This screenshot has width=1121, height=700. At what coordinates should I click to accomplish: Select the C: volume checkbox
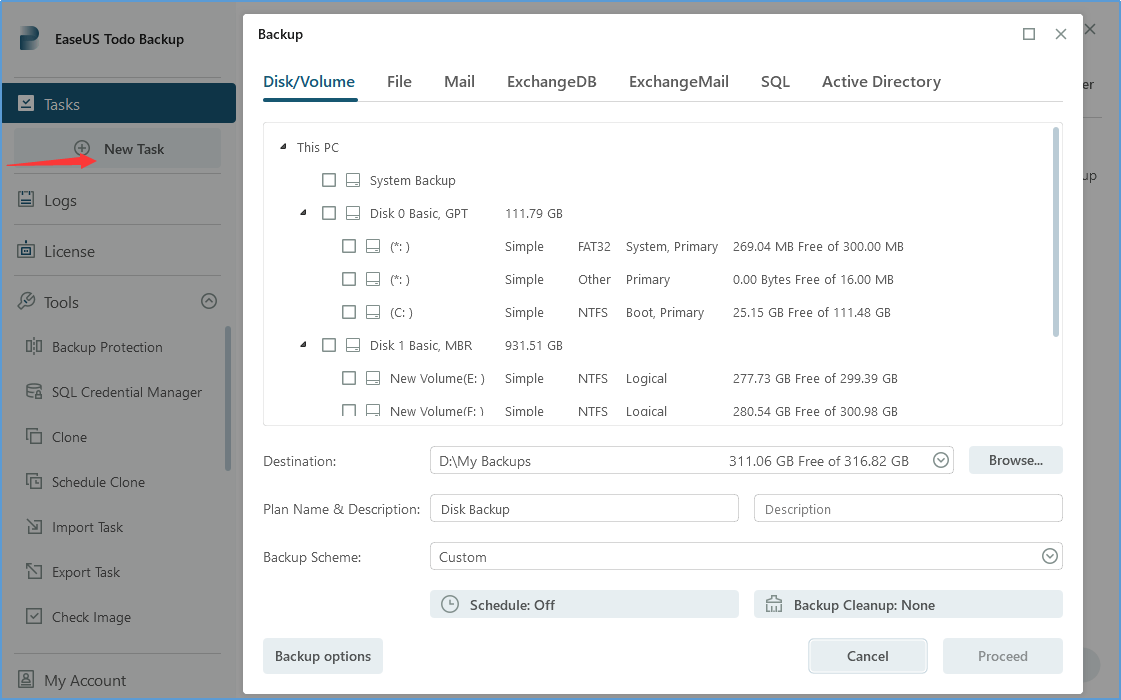coord(349,312)
